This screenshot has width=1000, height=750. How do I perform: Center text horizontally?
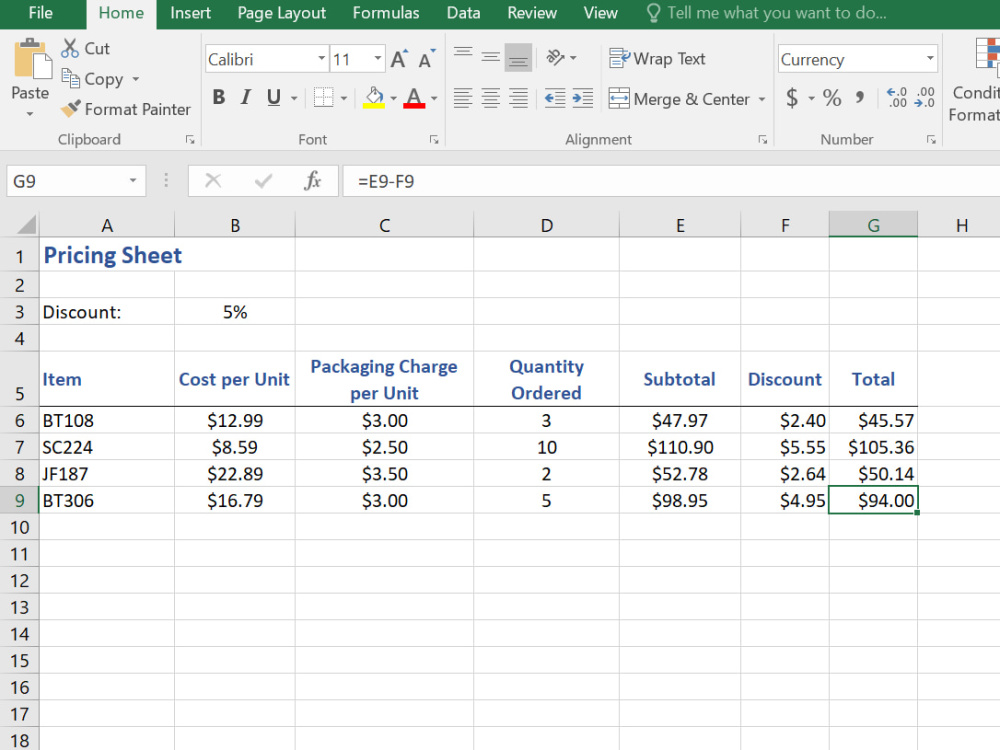490,98
